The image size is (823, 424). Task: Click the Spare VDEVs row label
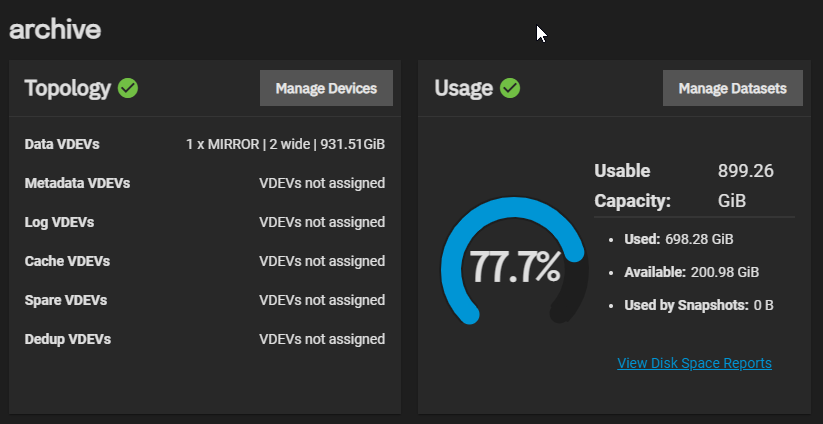point(66,300)
